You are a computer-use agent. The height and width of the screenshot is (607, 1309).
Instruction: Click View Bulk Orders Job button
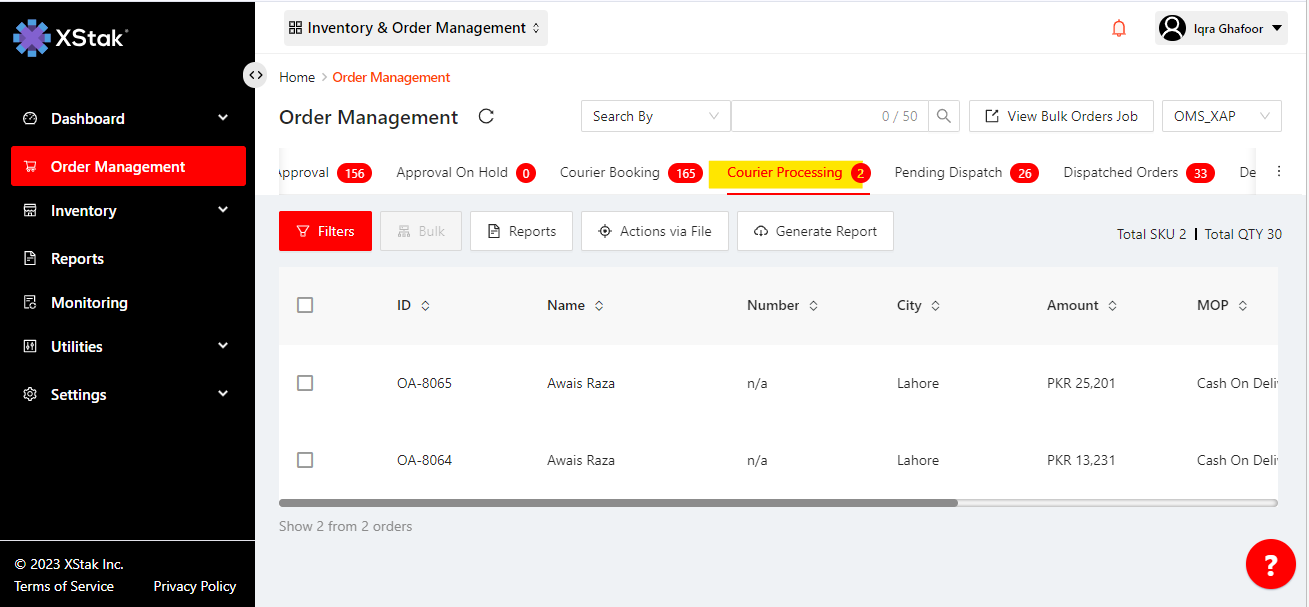click(1061, 116)
